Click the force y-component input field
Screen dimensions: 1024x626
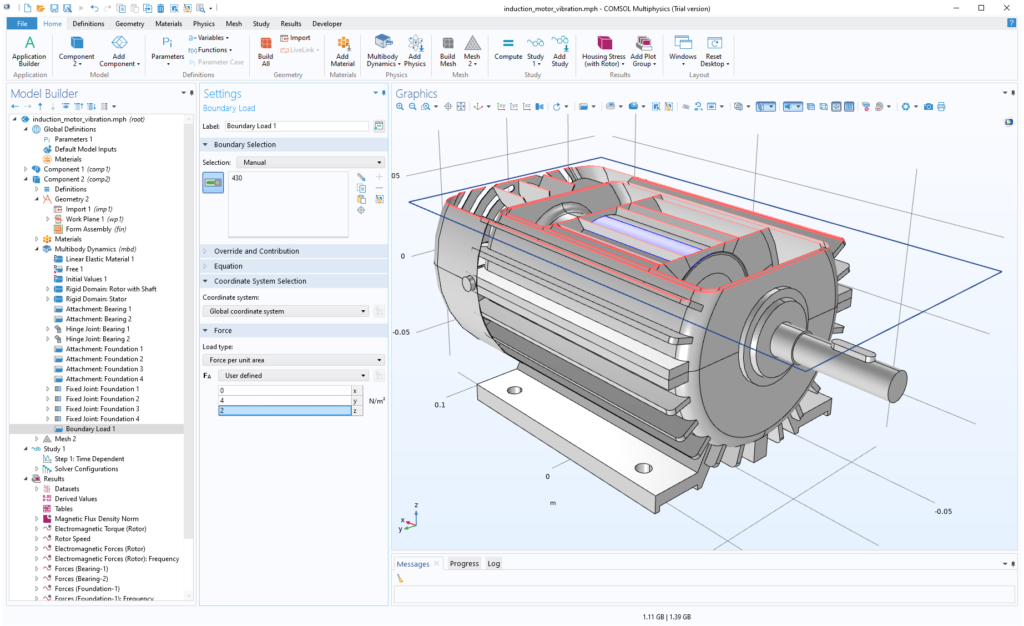tap(285, 400)
